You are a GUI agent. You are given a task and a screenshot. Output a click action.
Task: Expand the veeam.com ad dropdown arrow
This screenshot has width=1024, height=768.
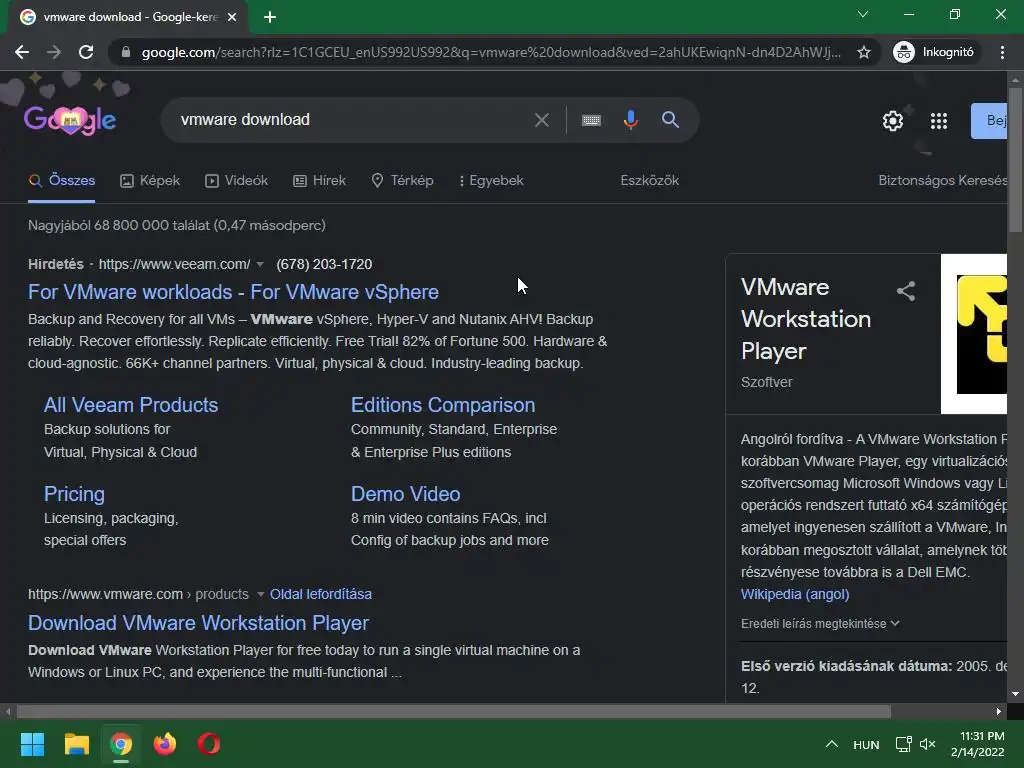260,264
